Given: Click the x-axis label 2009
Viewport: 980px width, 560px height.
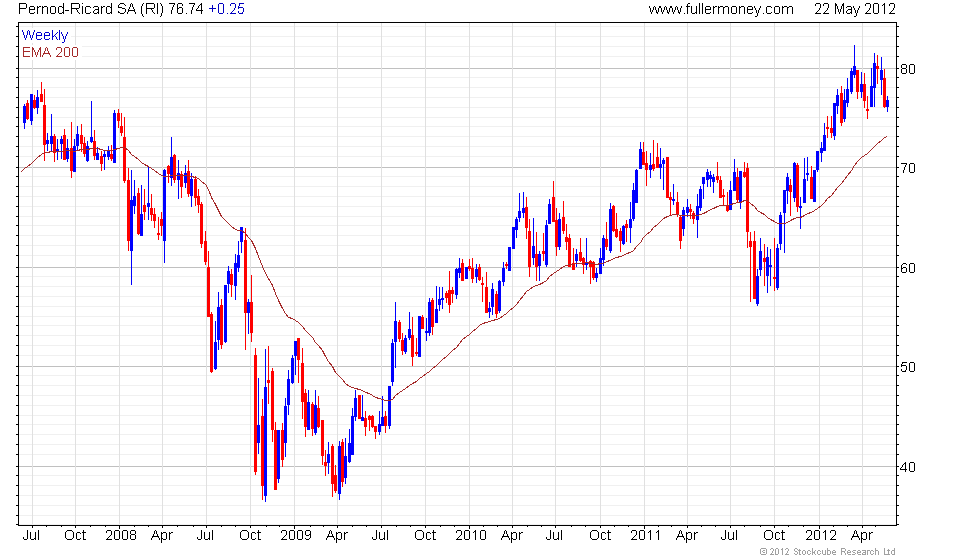Looking at the screenshot, I should (x=296, y=536).
